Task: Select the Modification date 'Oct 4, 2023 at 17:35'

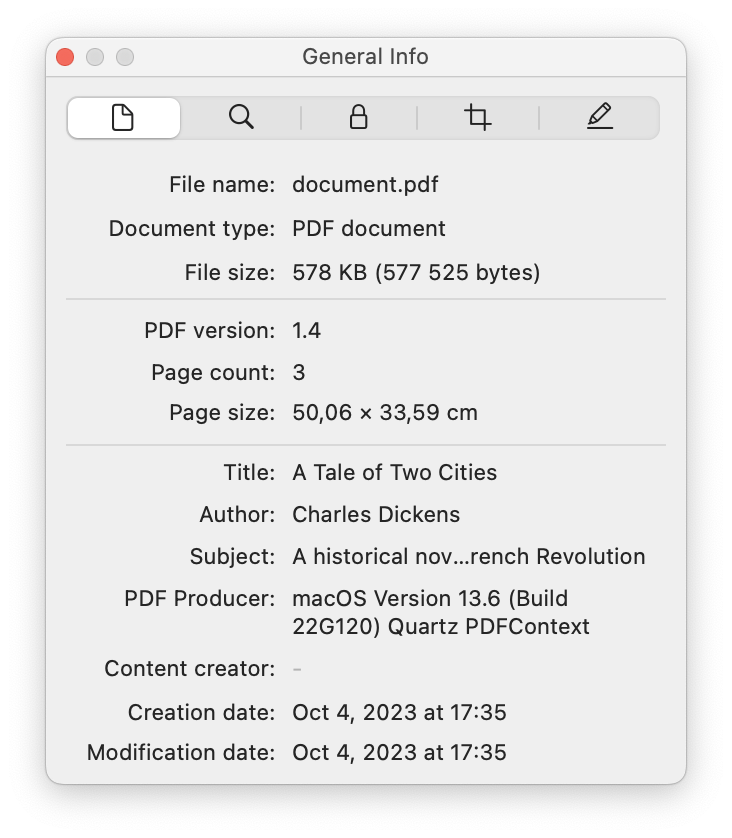Action: (x=399, y=753)
